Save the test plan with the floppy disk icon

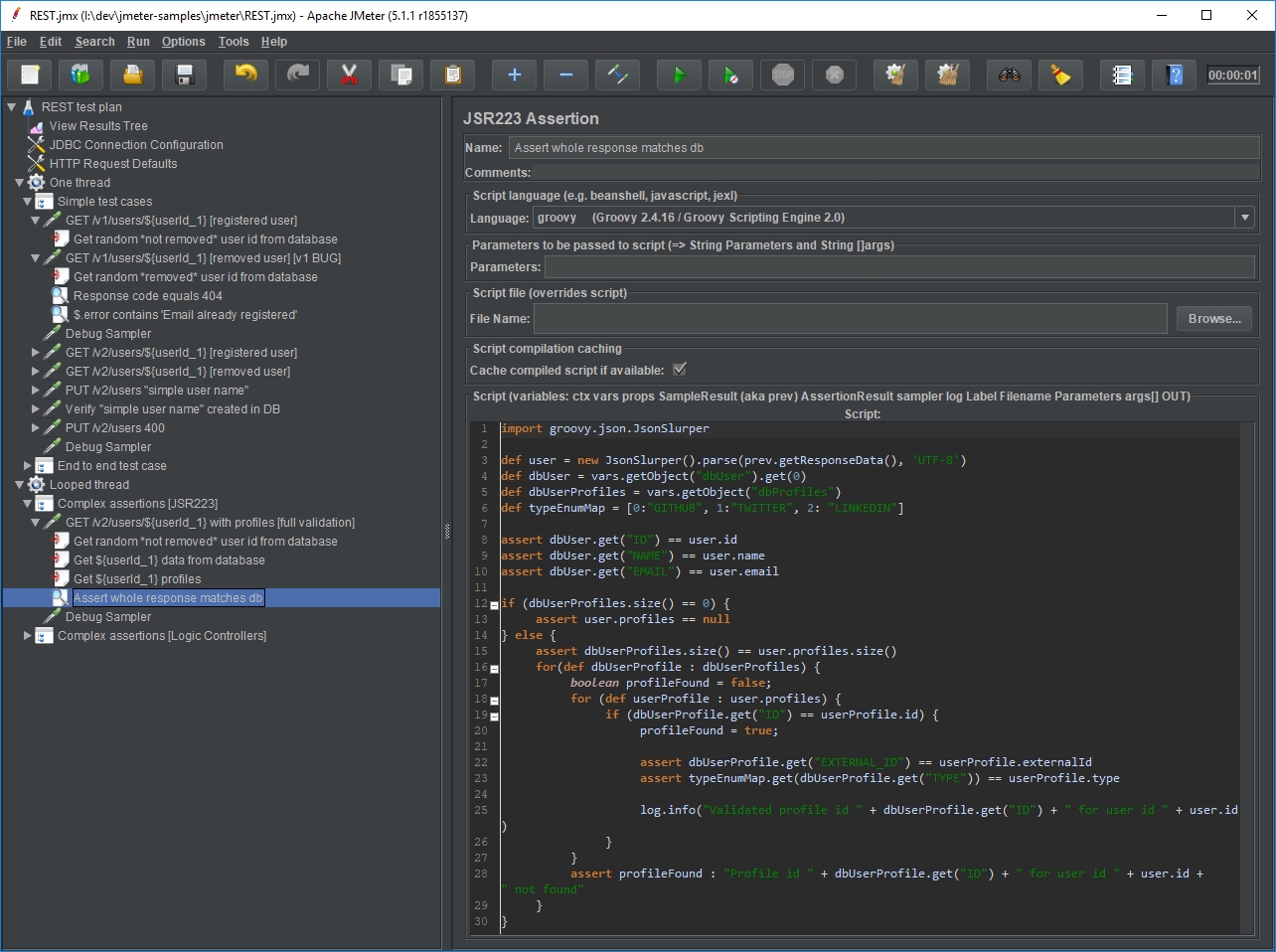pos(185,75)
